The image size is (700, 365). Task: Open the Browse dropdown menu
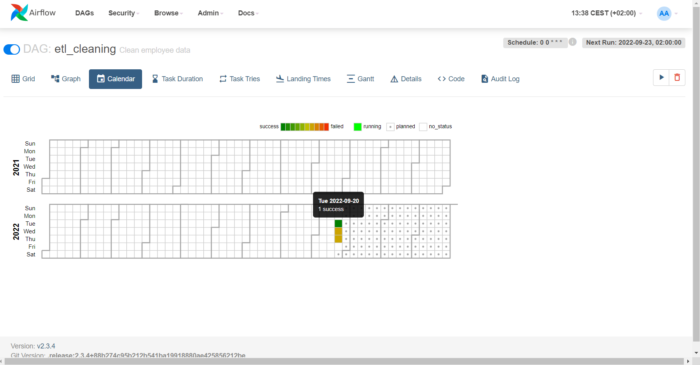[x=168, y=13]
